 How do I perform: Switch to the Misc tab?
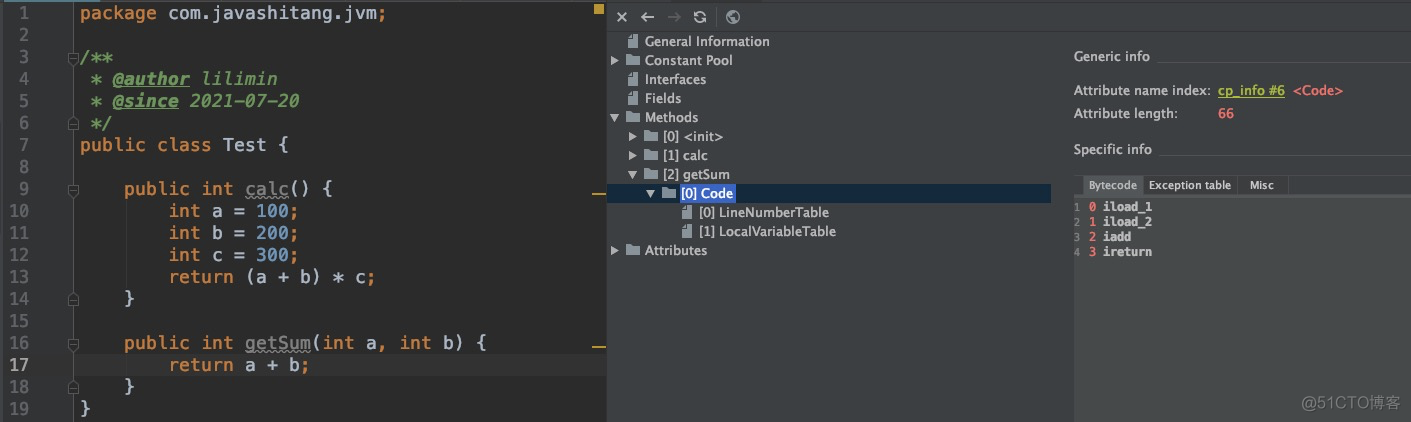[1262, 185]
